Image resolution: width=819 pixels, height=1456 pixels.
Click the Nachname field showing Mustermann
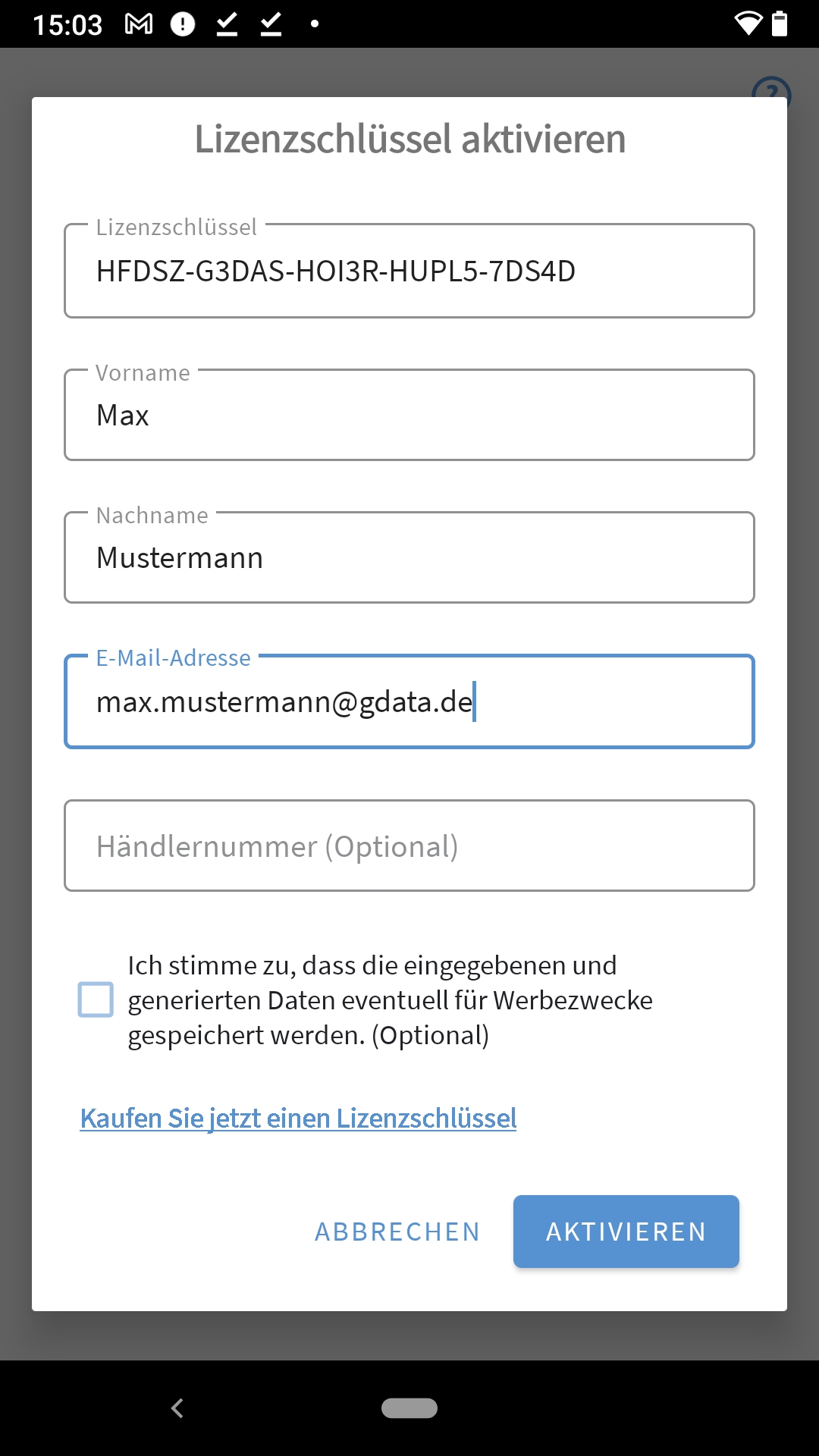click(409, 557)
